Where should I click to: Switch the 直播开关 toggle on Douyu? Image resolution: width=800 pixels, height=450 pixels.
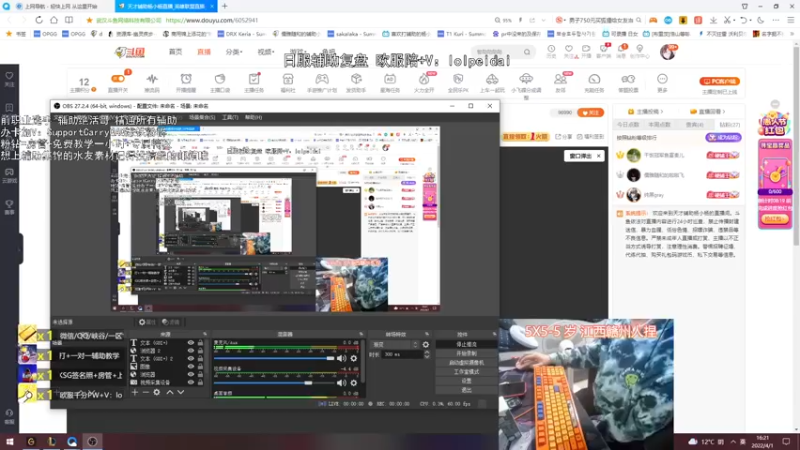[117, 79]
